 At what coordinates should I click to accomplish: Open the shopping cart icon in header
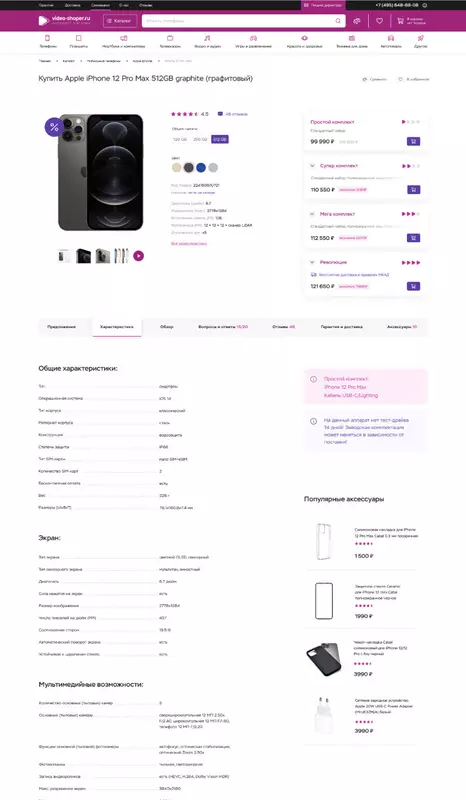tap(401, 21)
